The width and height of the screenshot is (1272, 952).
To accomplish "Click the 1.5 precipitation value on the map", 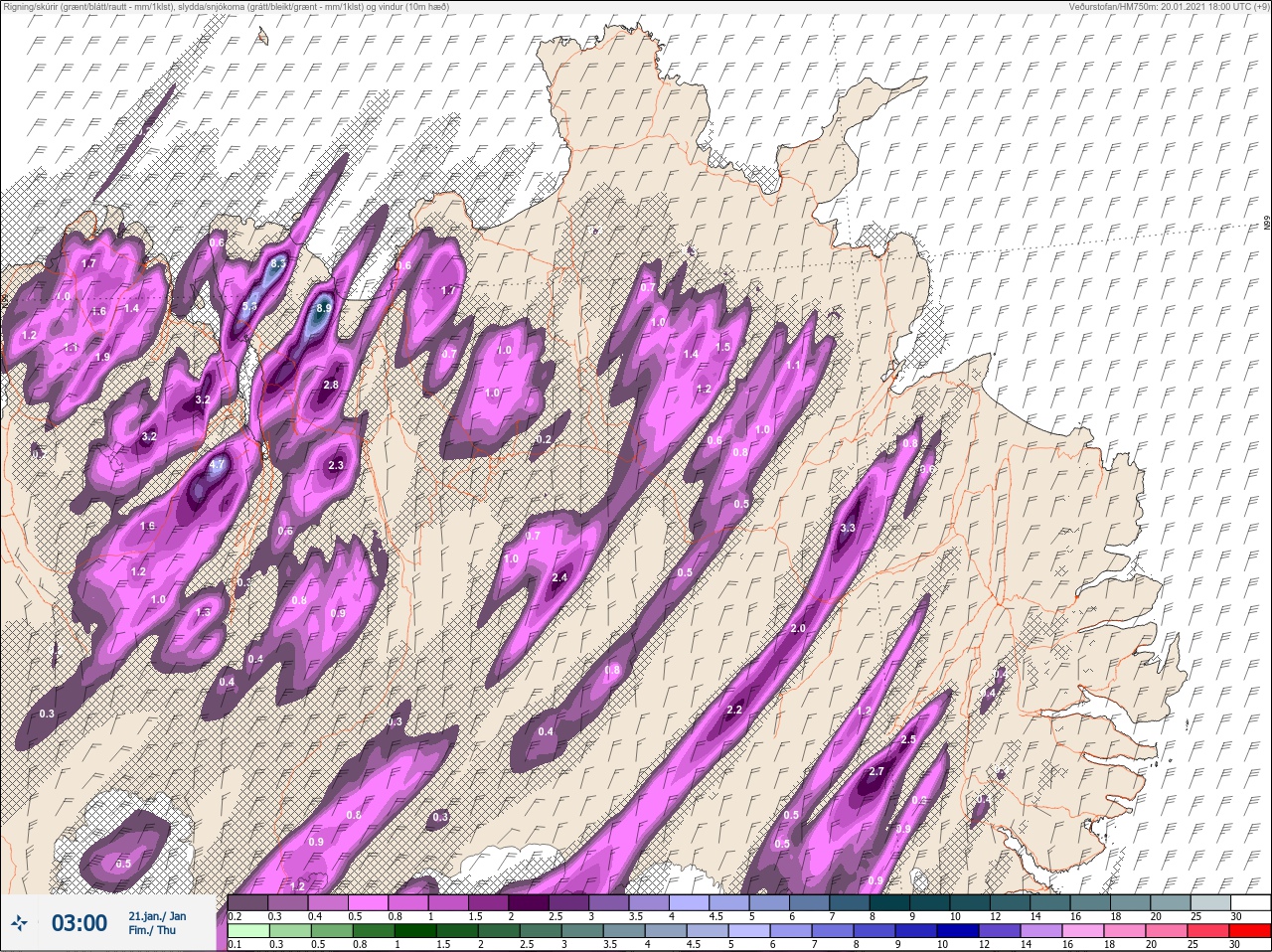I will click(x=722, y=347).
